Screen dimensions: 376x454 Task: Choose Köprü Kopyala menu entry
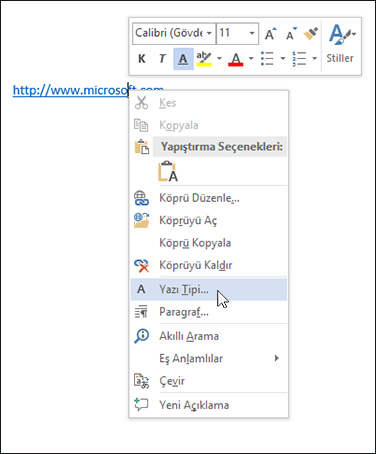209,243
